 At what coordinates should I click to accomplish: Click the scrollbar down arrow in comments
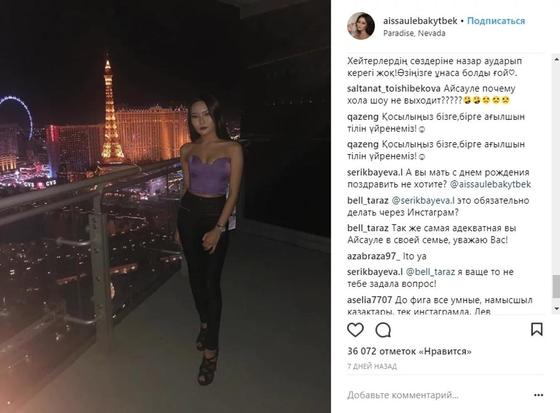(x=556, y=308)
